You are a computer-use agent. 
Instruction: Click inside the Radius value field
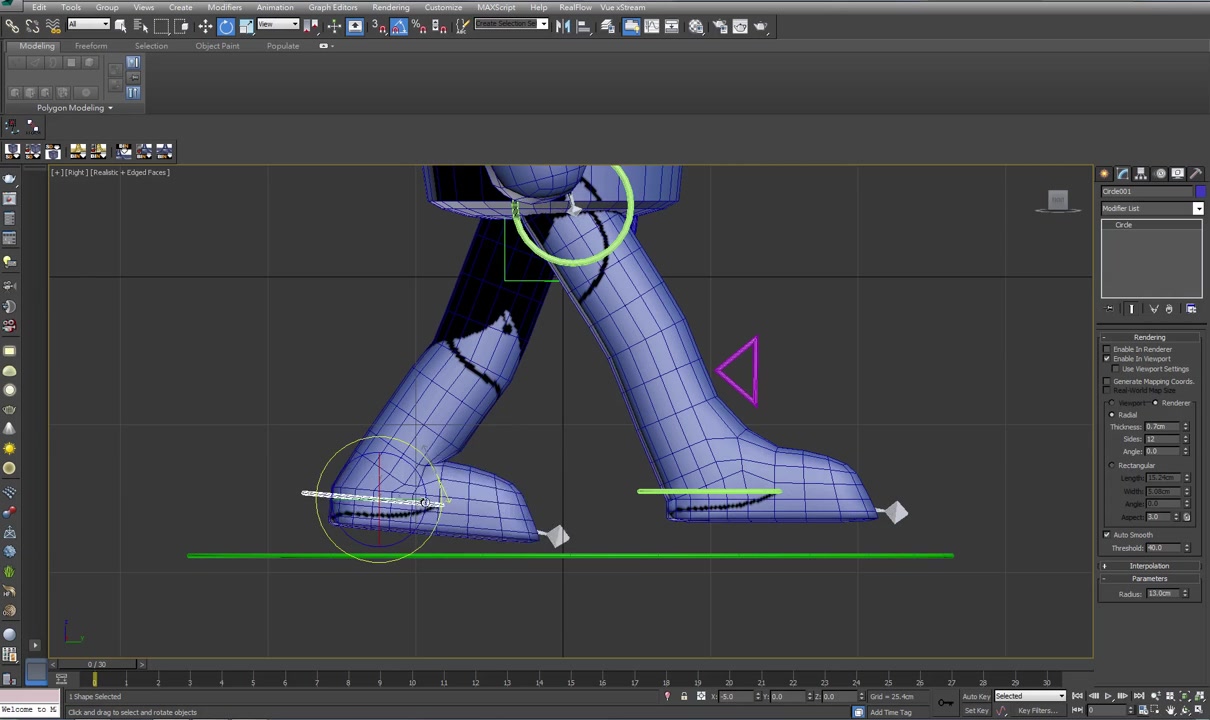[1163, 593]
